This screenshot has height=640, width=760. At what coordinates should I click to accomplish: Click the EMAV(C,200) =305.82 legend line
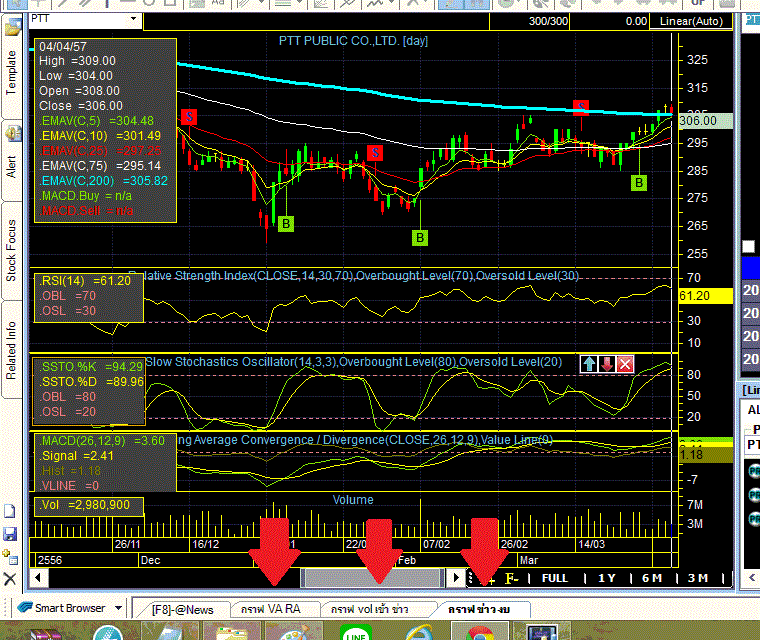[104, 181]
